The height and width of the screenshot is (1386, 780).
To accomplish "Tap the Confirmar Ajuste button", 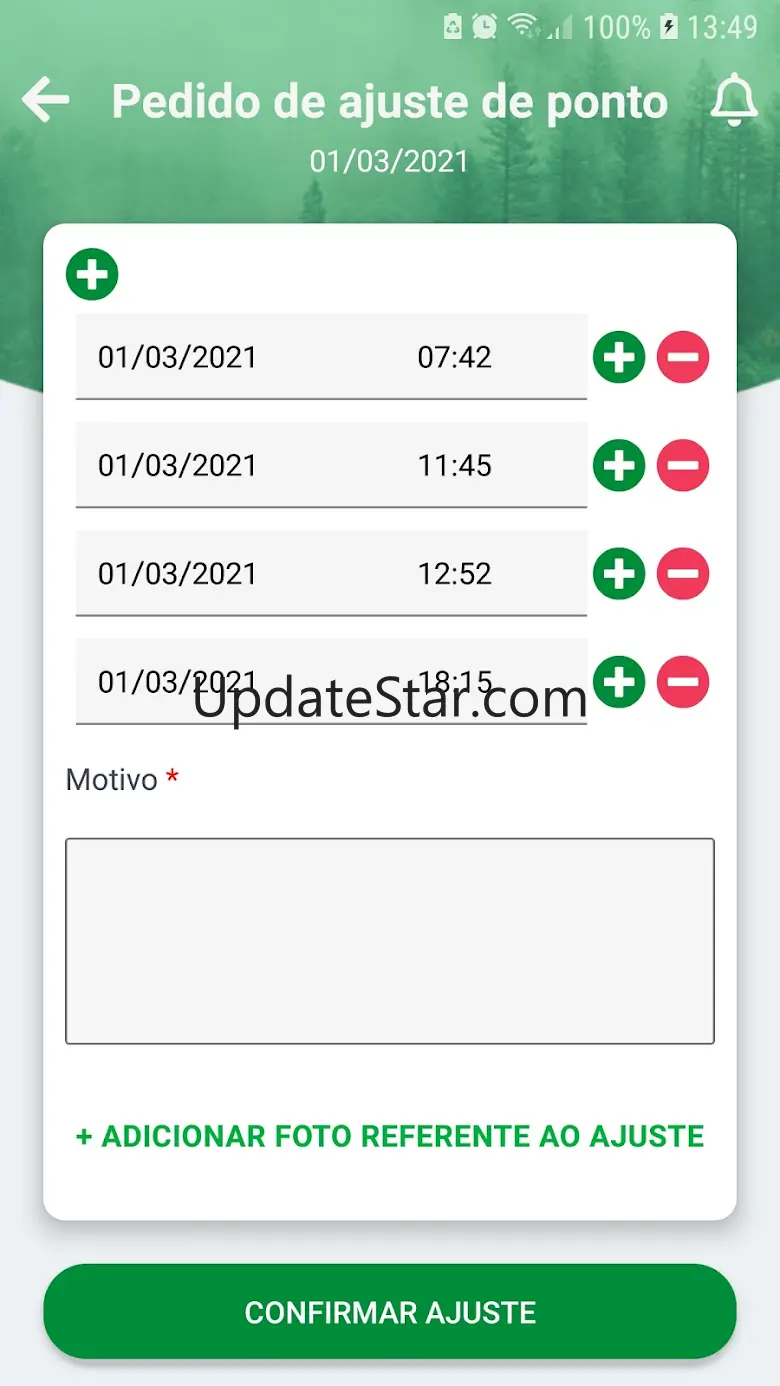I will pyautogui.click(x=390, y=1312).
